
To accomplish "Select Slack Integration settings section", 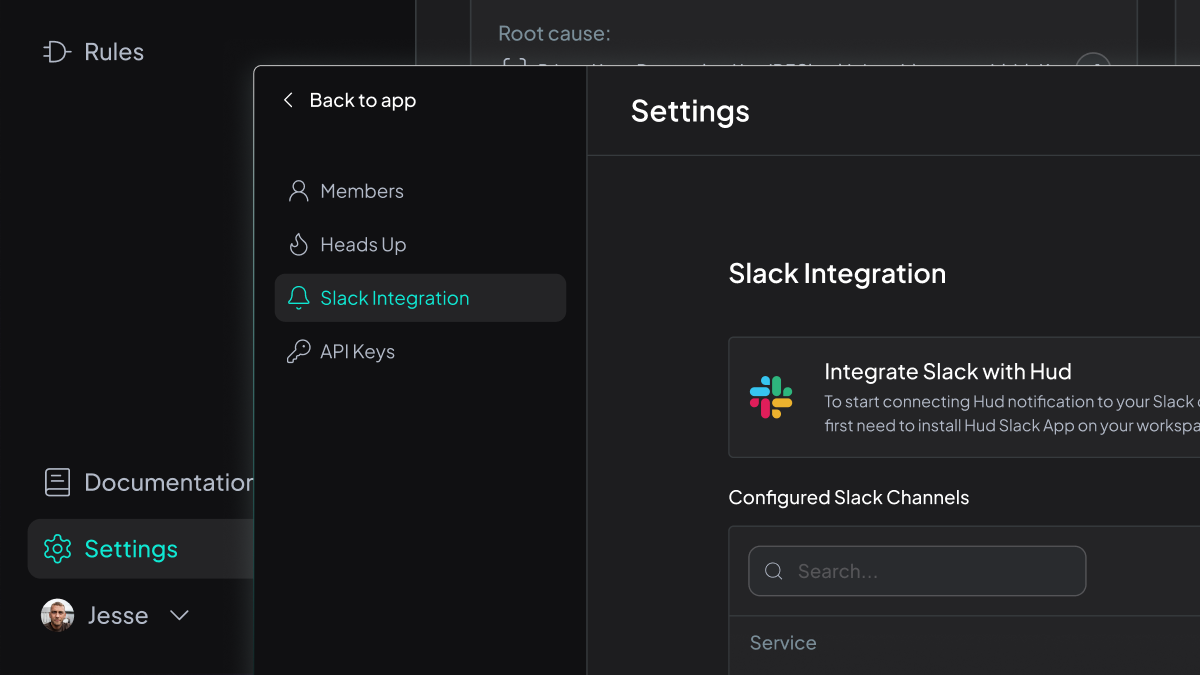I will point(420,298).
